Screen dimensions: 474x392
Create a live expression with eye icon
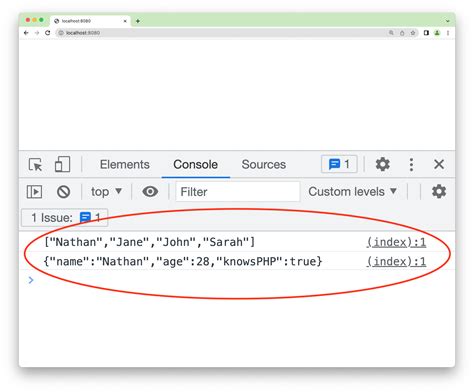[x=150, y=192]
